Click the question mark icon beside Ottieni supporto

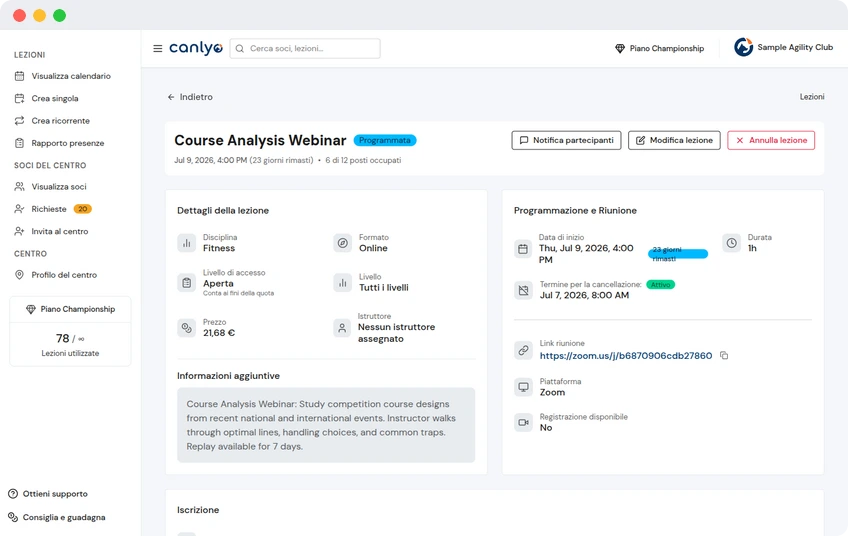(13, 494)
